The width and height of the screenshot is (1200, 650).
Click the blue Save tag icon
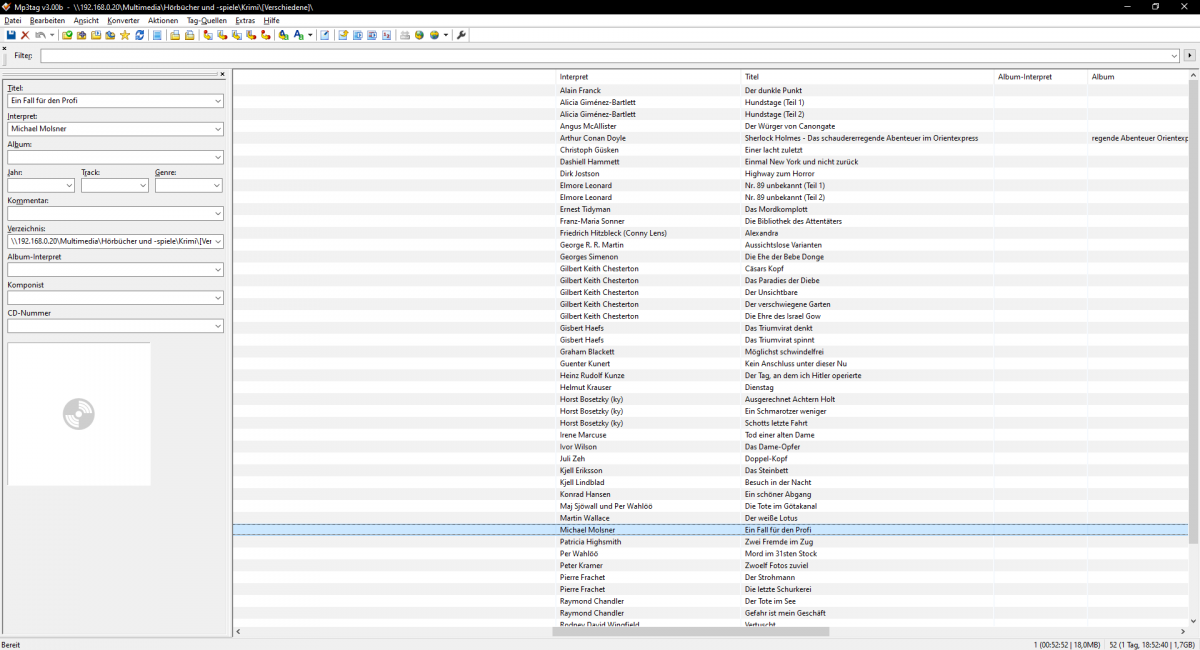tap(11, 36)
